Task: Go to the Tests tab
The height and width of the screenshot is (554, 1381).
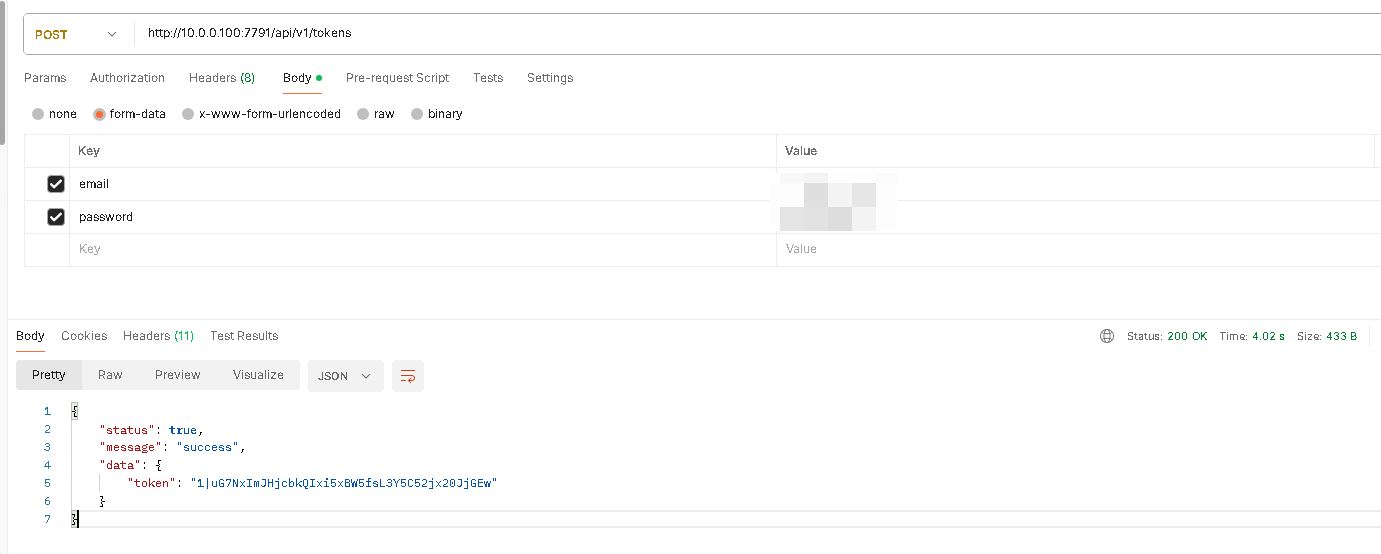Action: coord(488,78)
